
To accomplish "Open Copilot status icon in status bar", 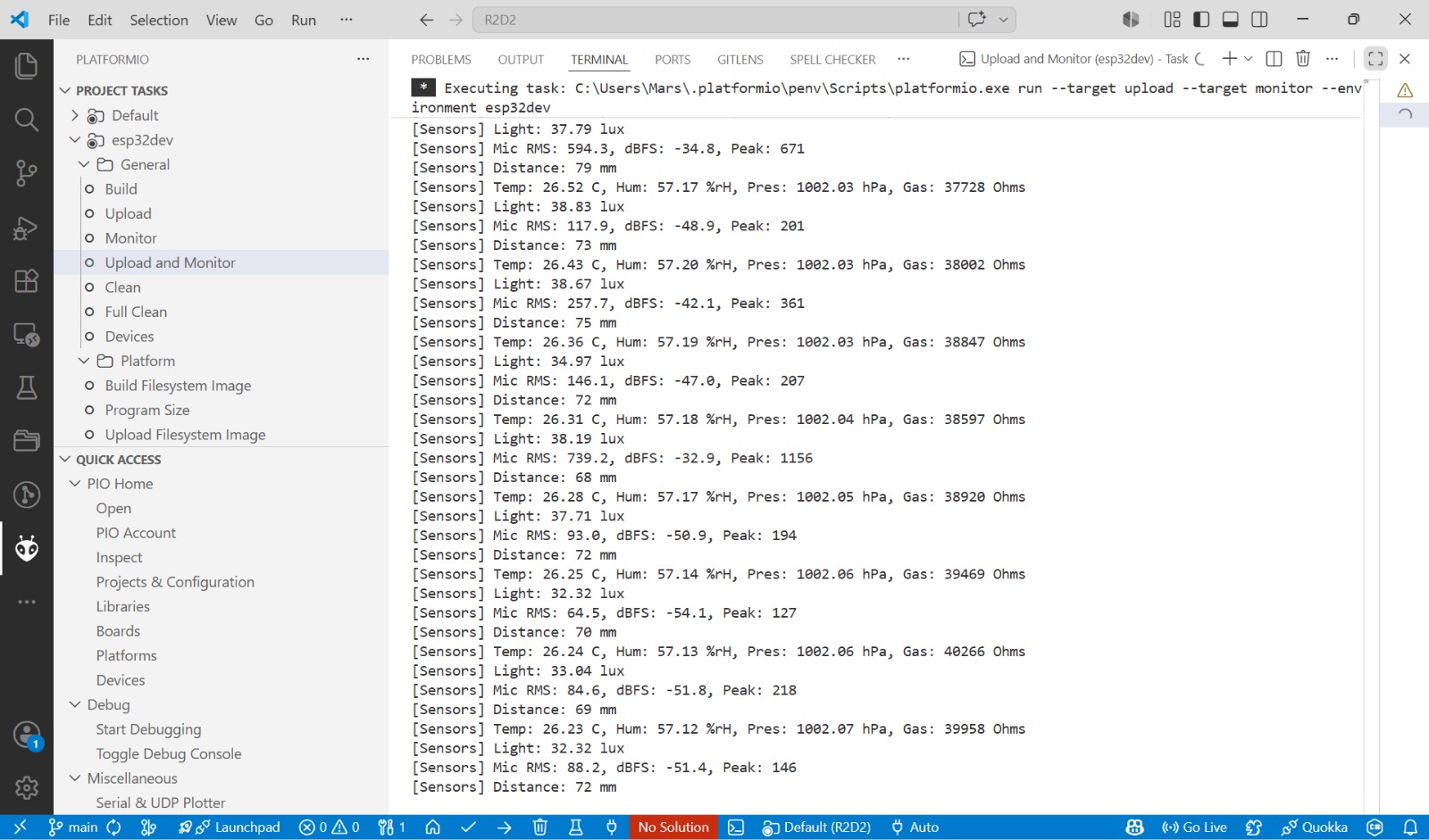I will 1134,828.
